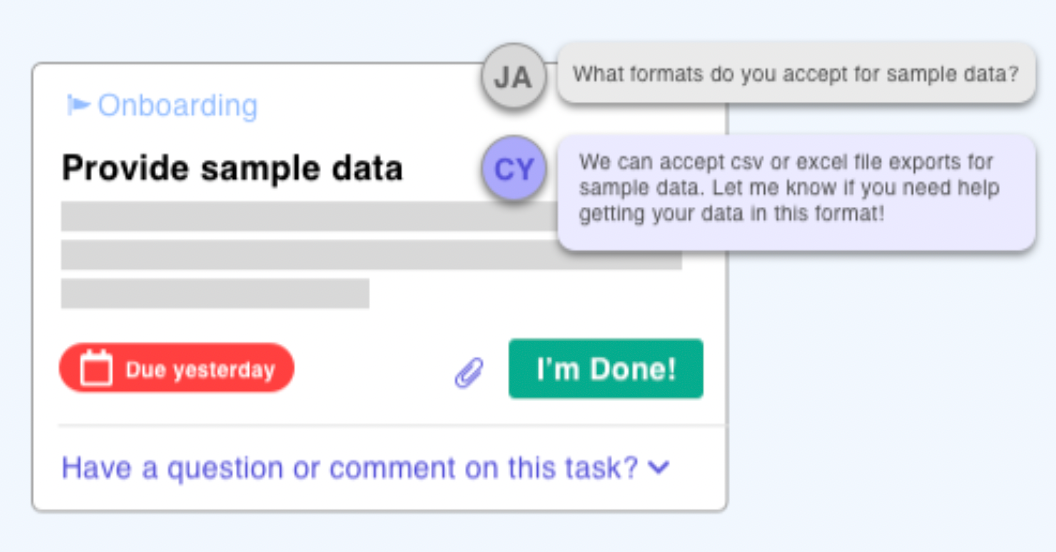Click JA's sample data formats question bubble

click(796, 73)
